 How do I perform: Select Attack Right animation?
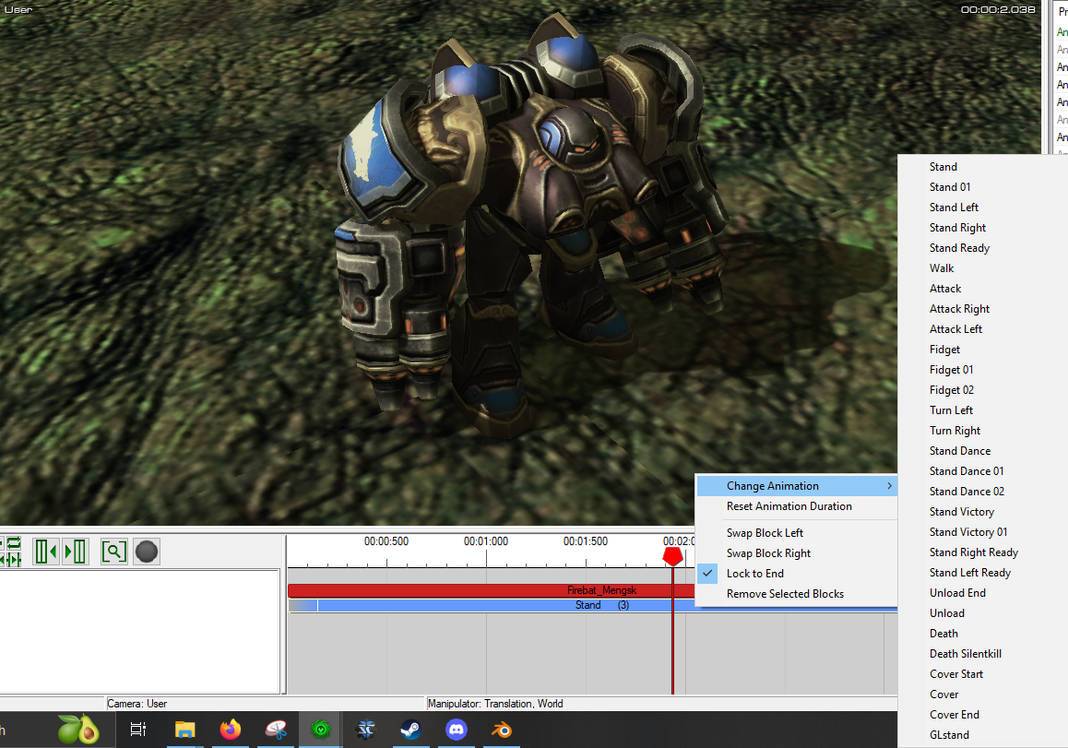coord(959,309)
